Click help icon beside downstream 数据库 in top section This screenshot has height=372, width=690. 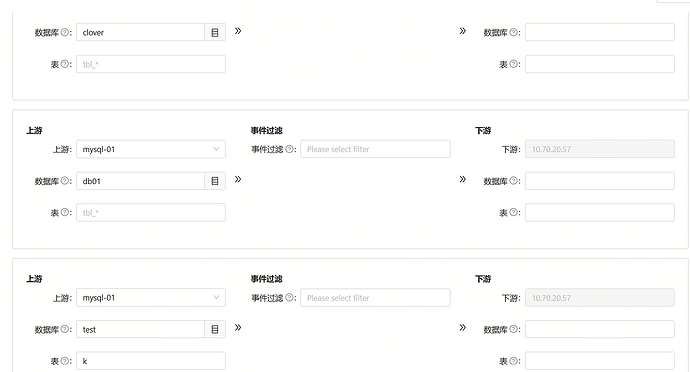(x=514, y=32)
